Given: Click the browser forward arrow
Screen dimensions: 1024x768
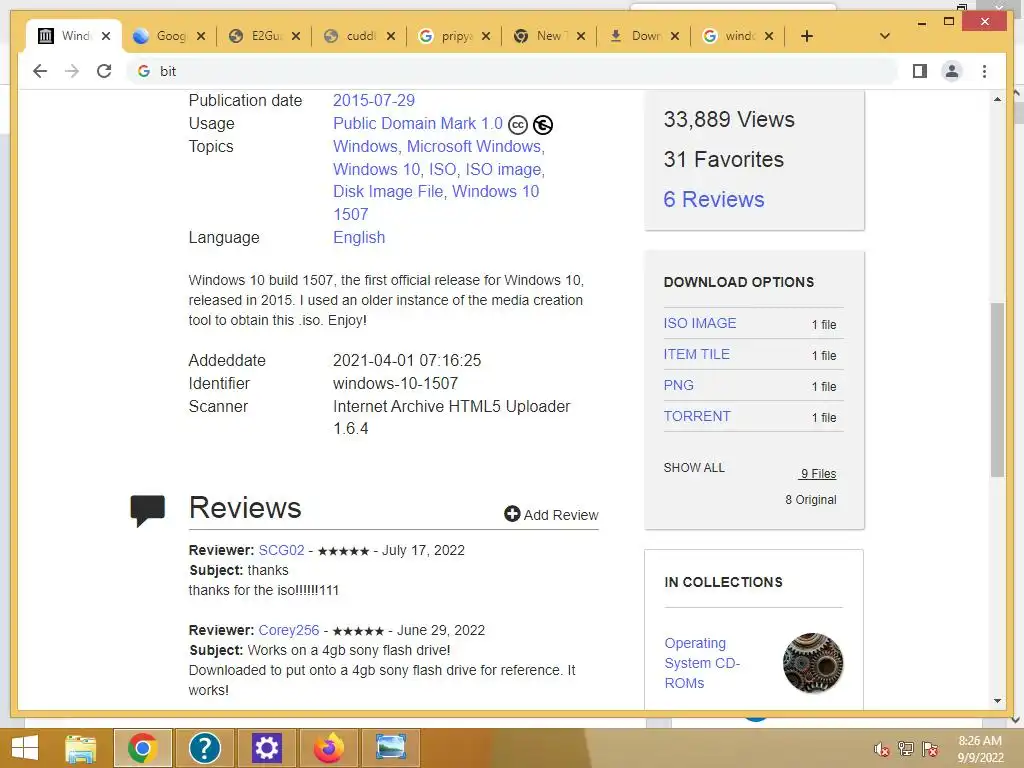Looking at the screenshot, I should click(x=72, y=71).
